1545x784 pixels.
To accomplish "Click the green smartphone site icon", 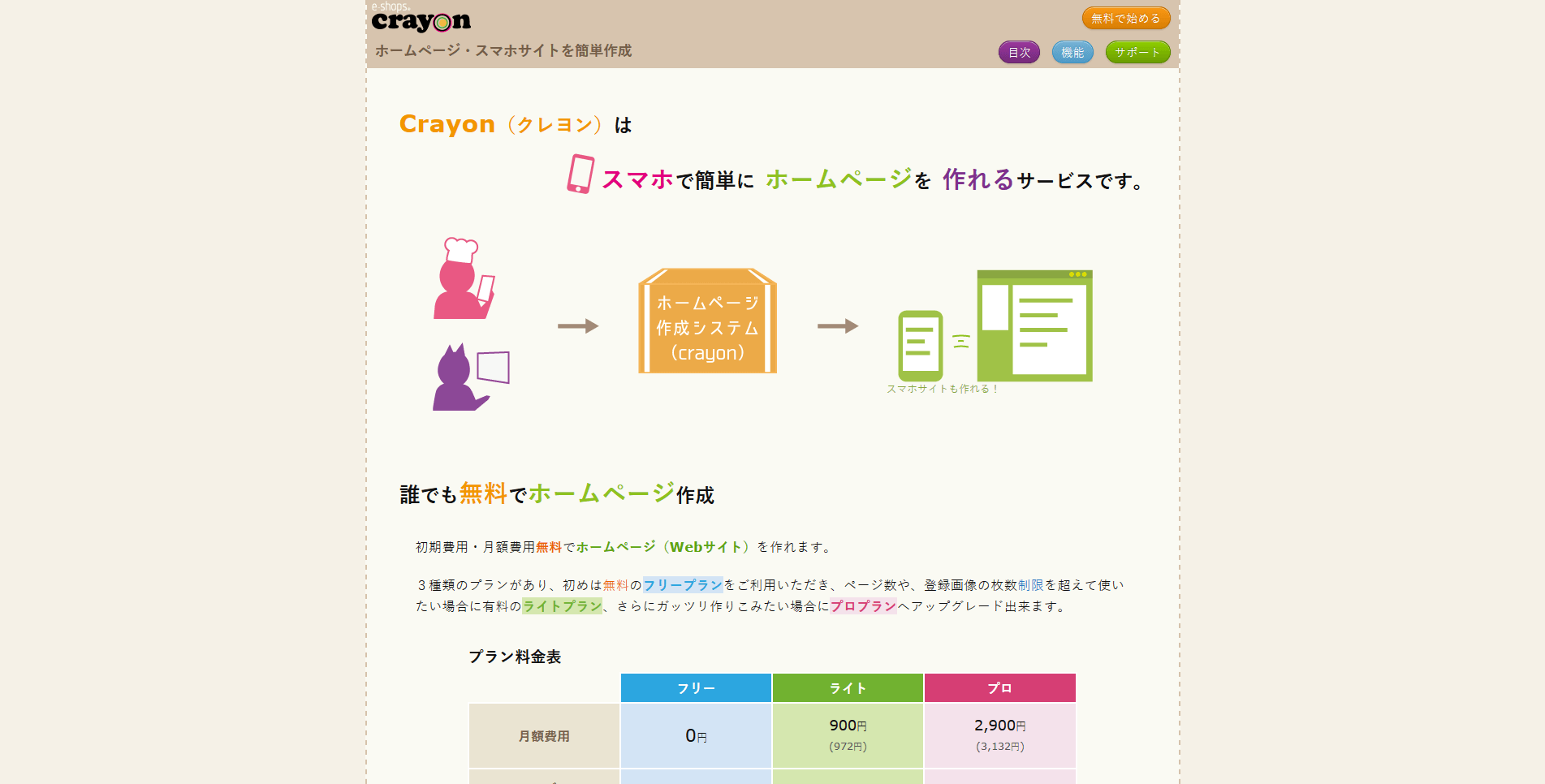I will pos(921,346).
